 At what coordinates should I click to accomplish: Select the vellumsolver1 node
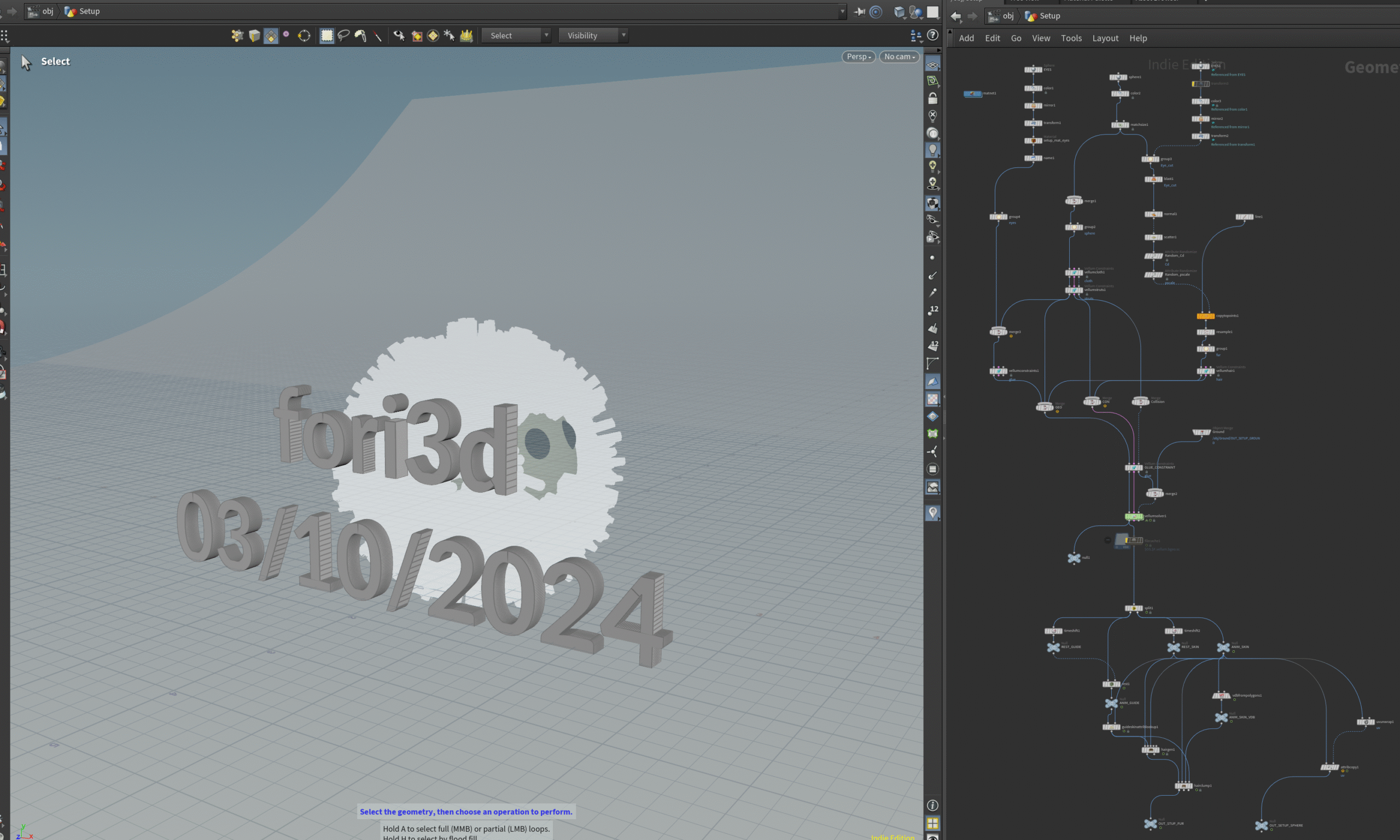tap(1134, 516)
